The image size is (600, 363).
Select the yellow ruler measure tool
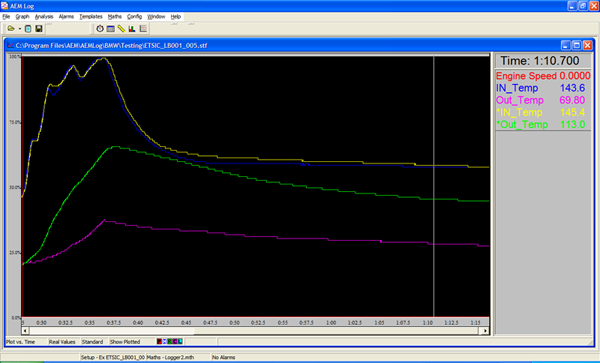point(121,29)
